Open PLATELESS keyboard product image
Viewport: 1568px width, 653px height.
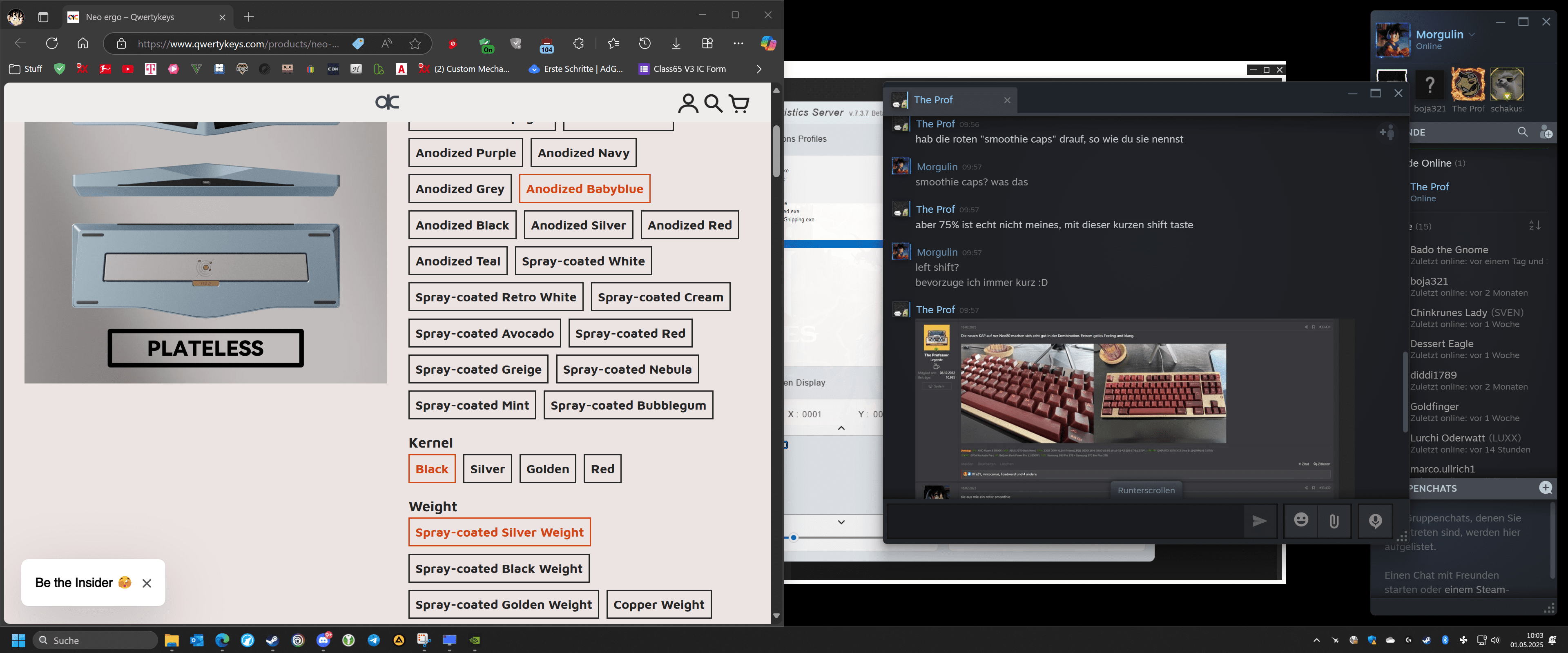click(206, 252)
